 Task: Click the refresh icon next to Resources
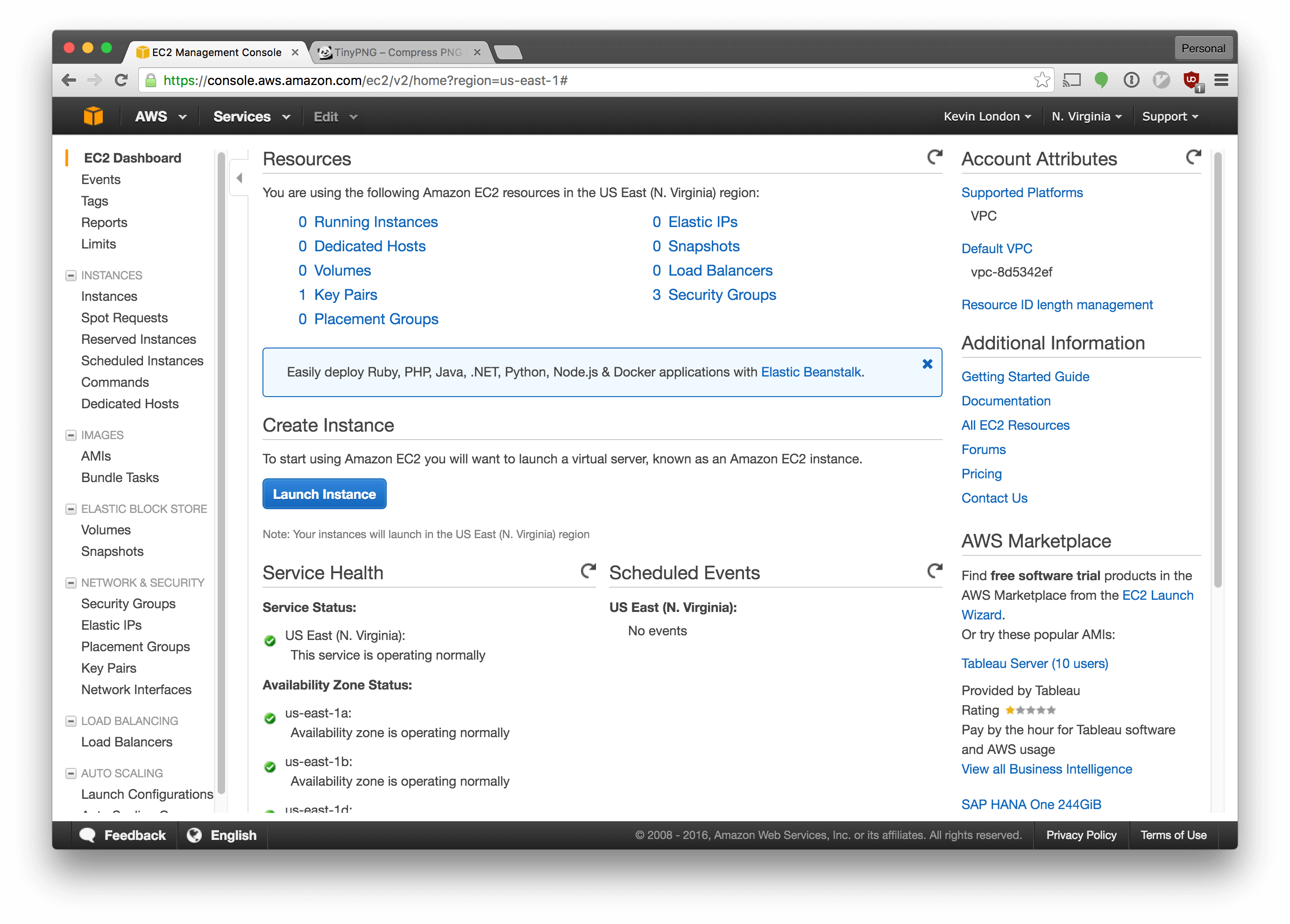click(934, 156)
